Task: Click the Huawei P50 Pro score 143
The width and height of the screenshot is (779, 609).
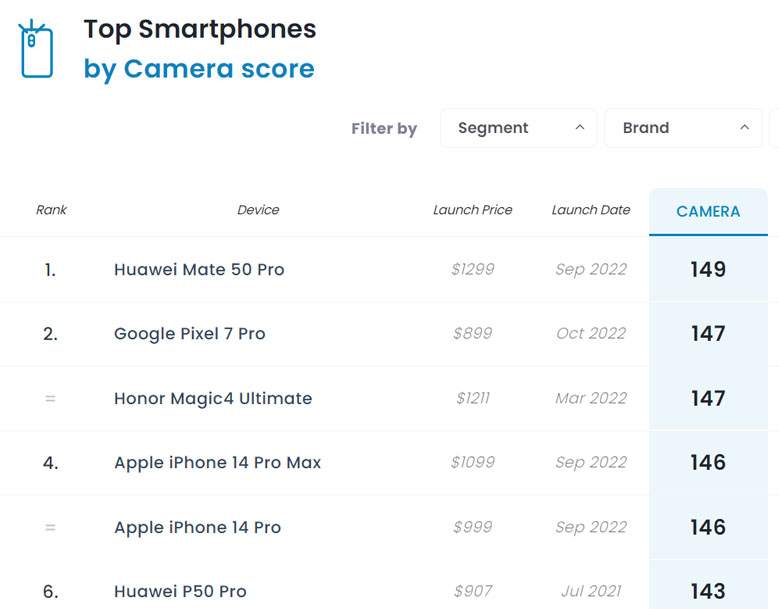Action: tap(708, 591)
